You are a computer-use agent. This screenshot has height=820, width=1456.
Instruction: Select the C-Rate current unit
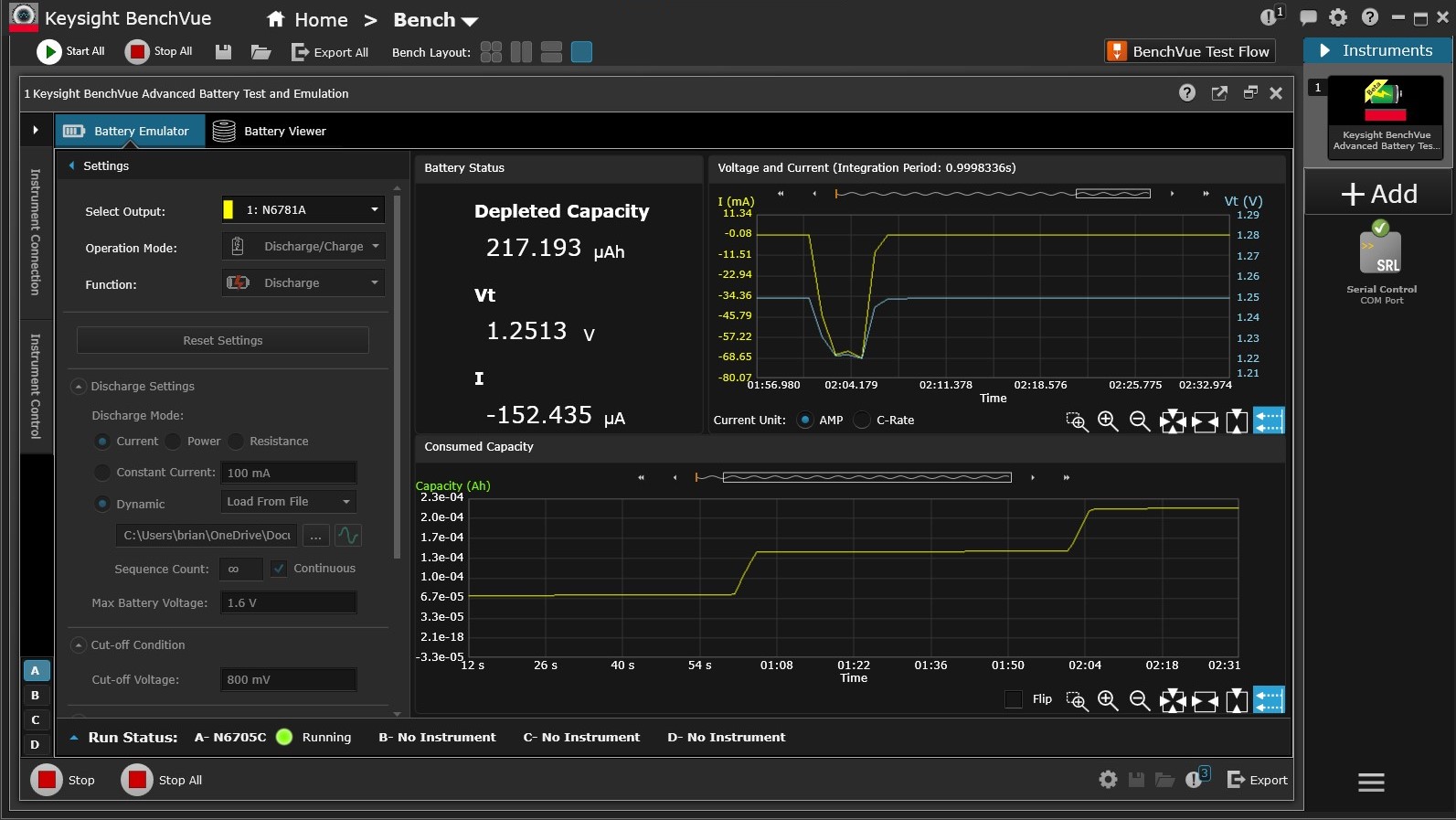click(862, 421)
